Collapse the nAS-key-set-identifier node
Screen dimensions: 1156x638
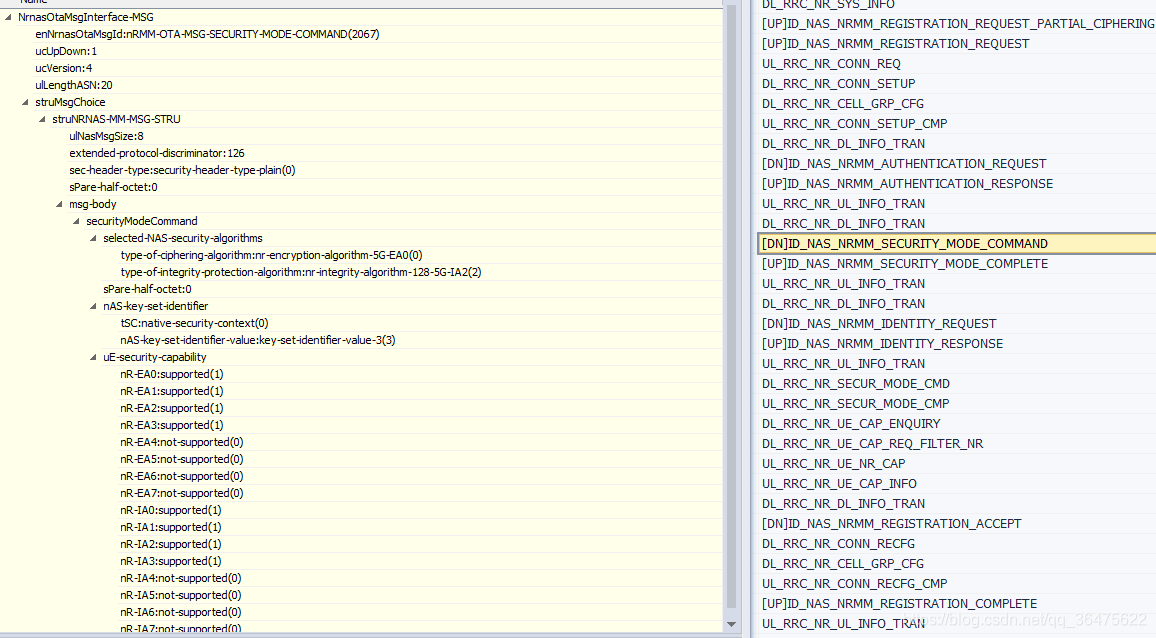click(x=93, y=306)
